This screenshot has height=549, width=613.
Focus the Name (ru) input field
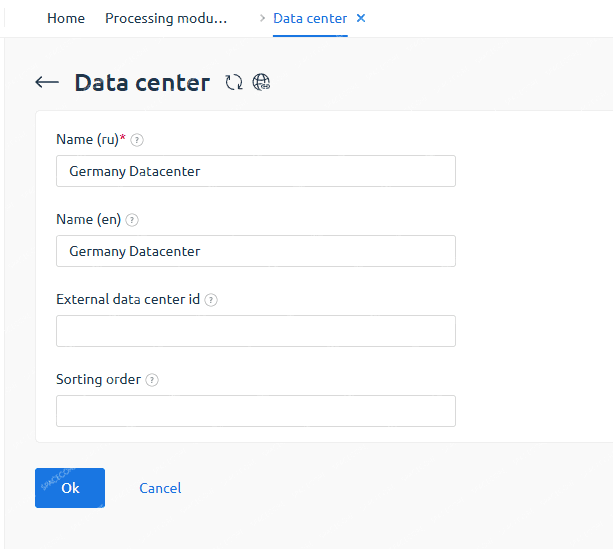point(256,171)
